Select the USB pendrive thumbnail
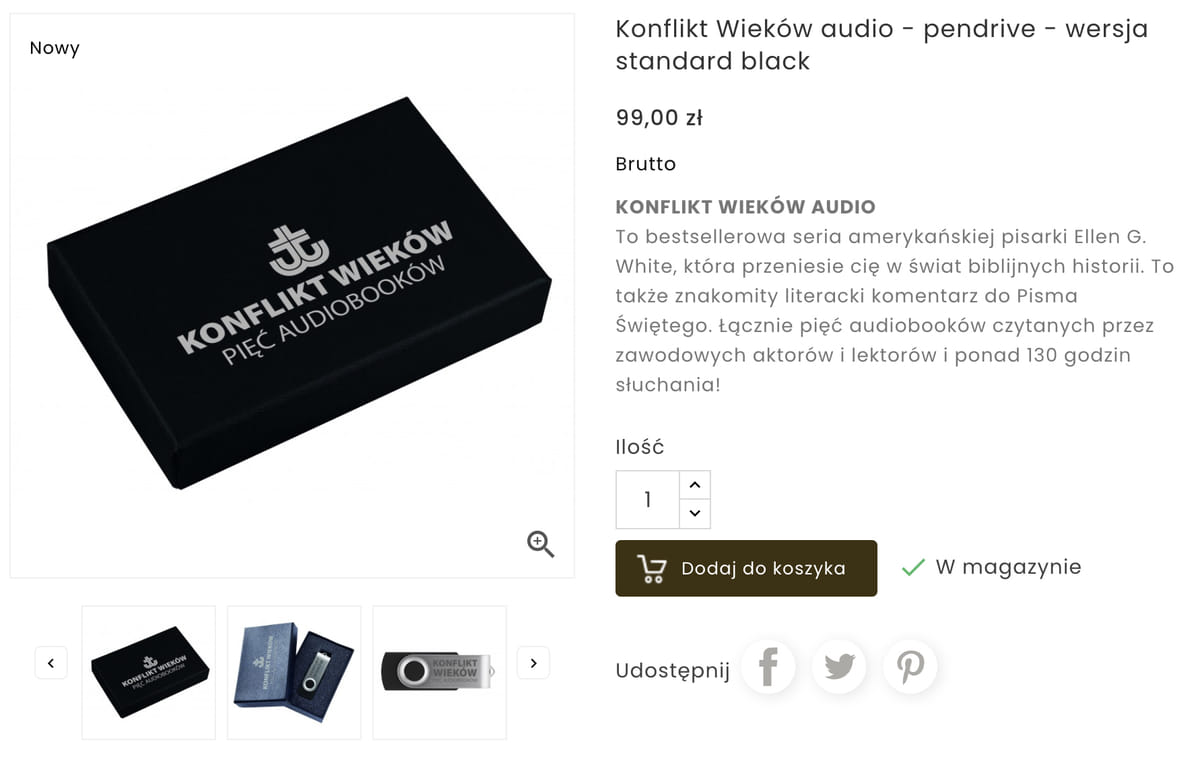Viewport: 1200px width, 765px height. point(439,672)
